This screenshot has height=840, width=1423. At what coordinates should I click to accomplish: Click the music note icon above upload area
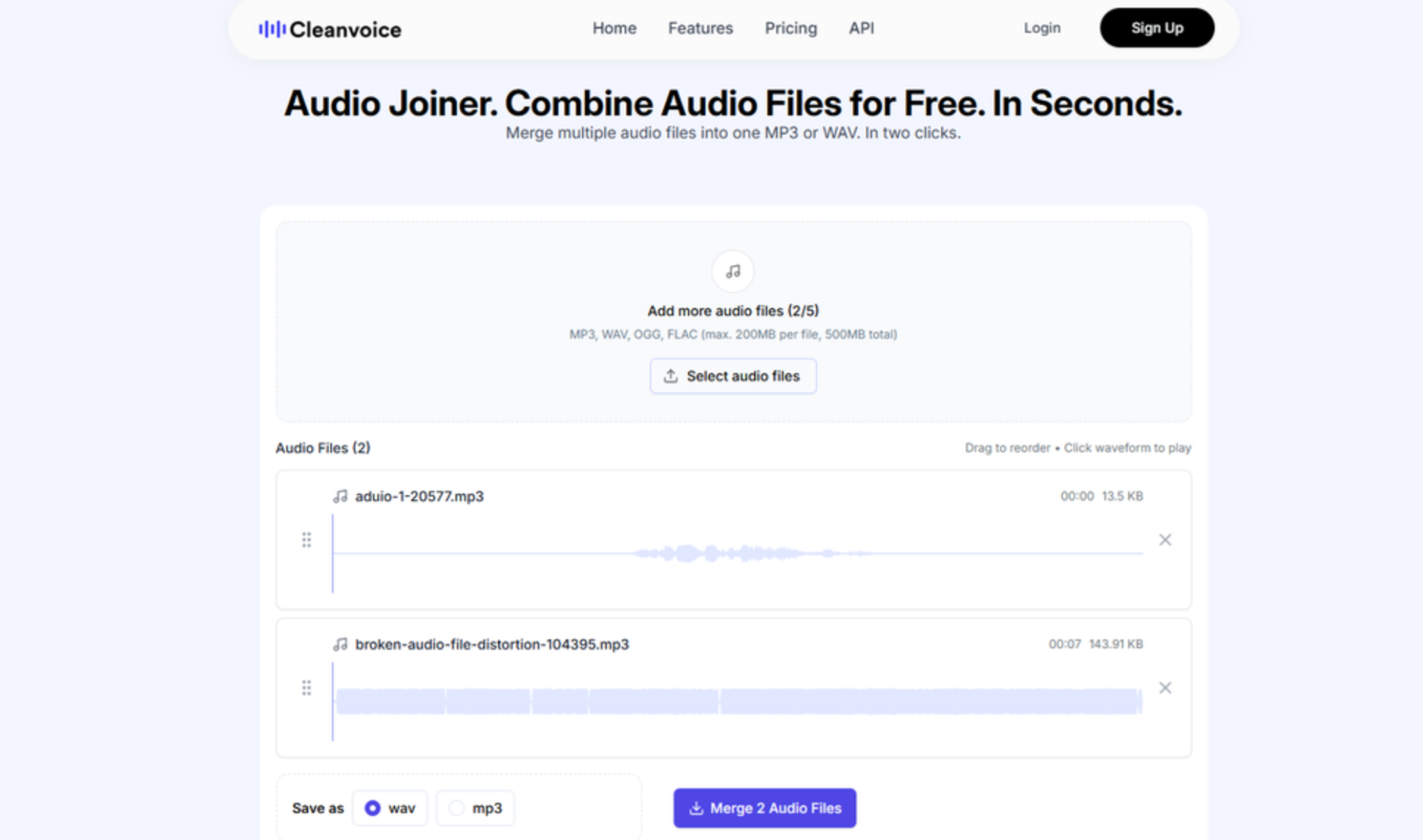pyautogui.click(x=733, y=271)
